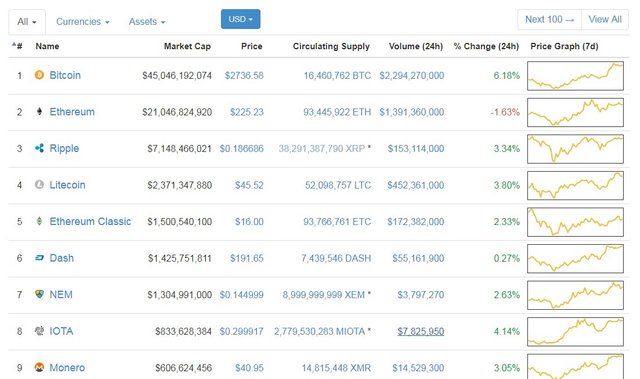Click Ethereum price $225.23

[247, 112]
